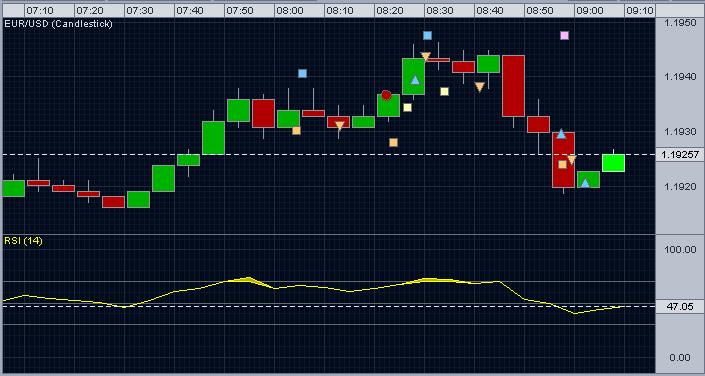Click the 47.05 RSI value tag

(680, 307)
